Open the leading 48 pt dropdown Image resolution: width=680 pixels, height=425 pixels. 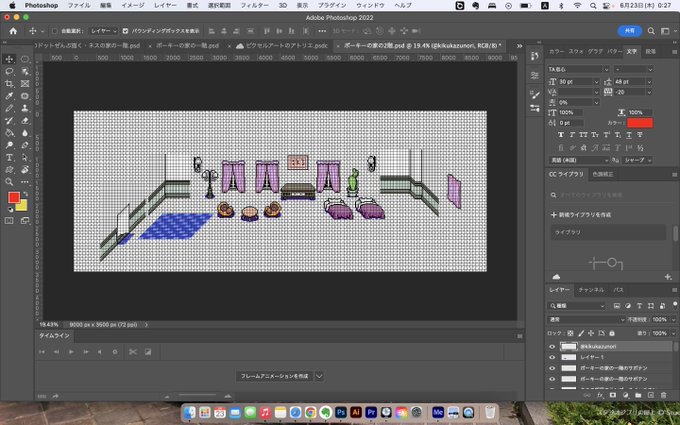coord(649,82)
